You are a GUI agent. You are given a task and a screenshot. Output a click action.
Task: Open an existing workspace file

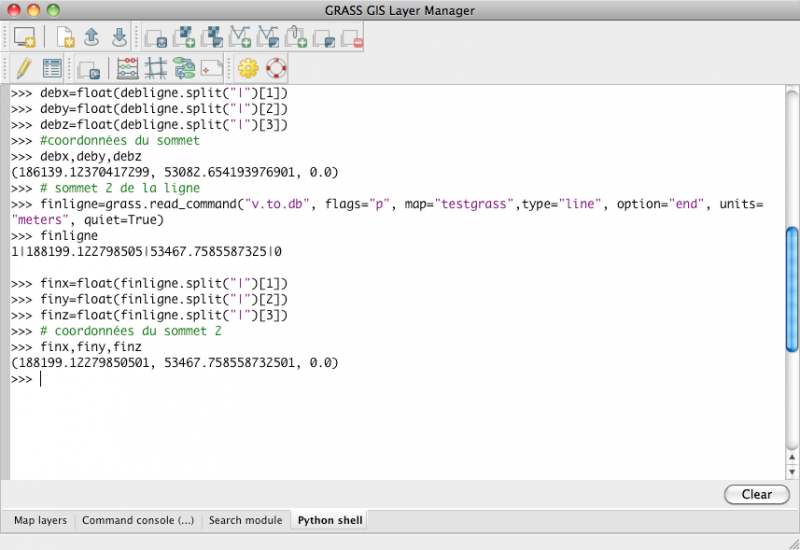pos(92,38)
